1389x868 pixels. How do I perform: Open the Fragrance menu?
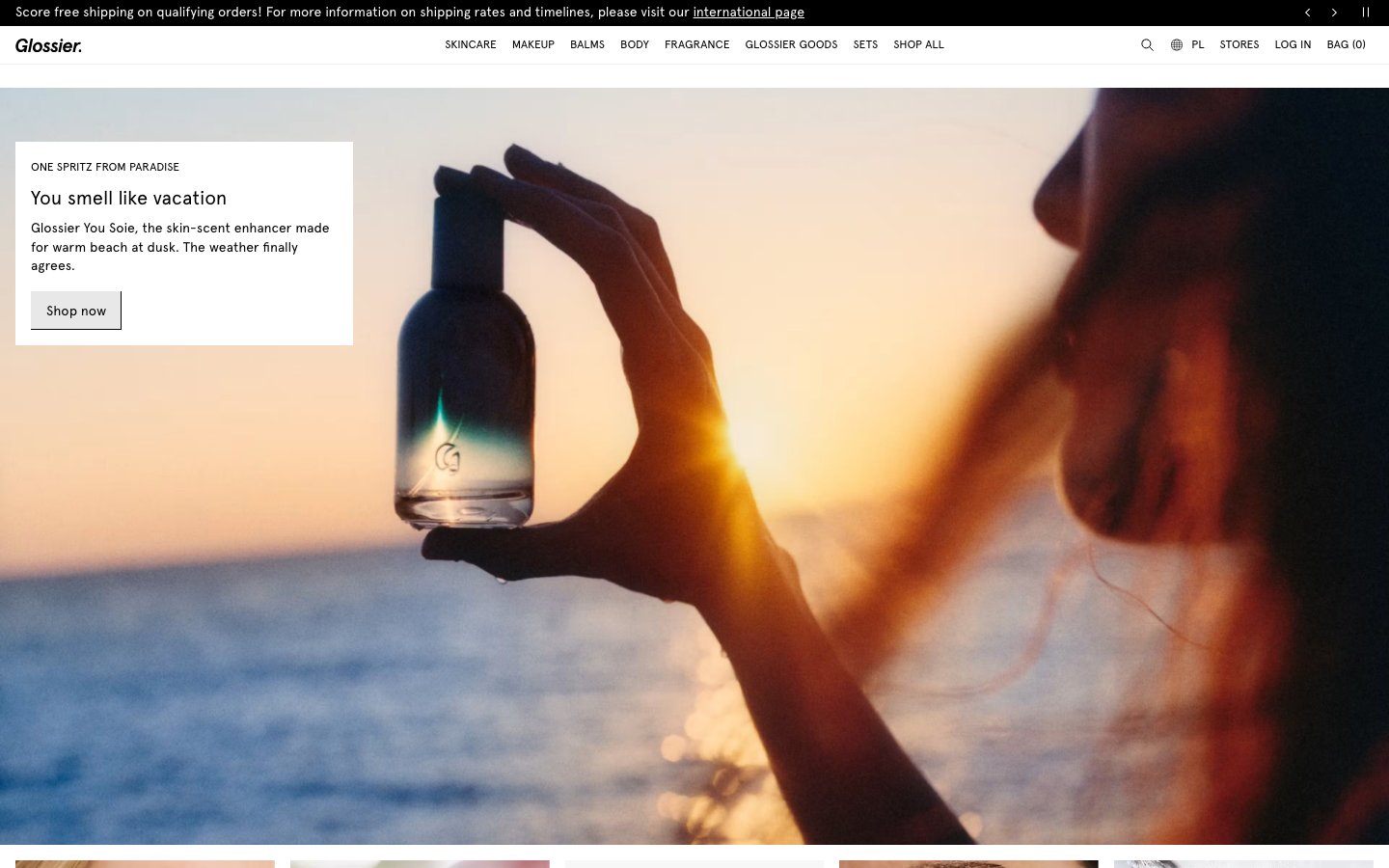point(697,44)
